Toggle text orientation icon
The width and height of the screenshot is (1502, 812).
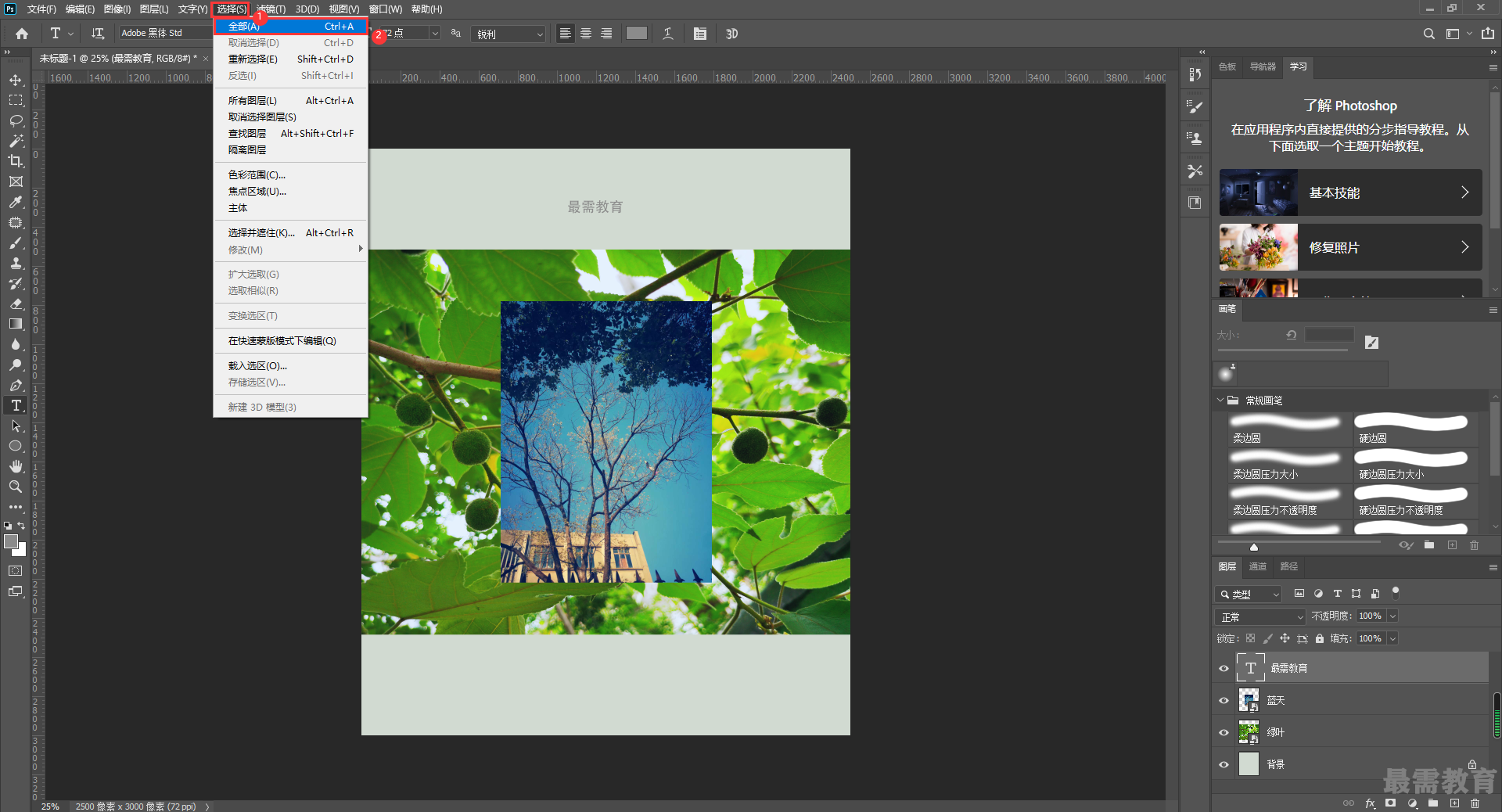click(98, 34)
